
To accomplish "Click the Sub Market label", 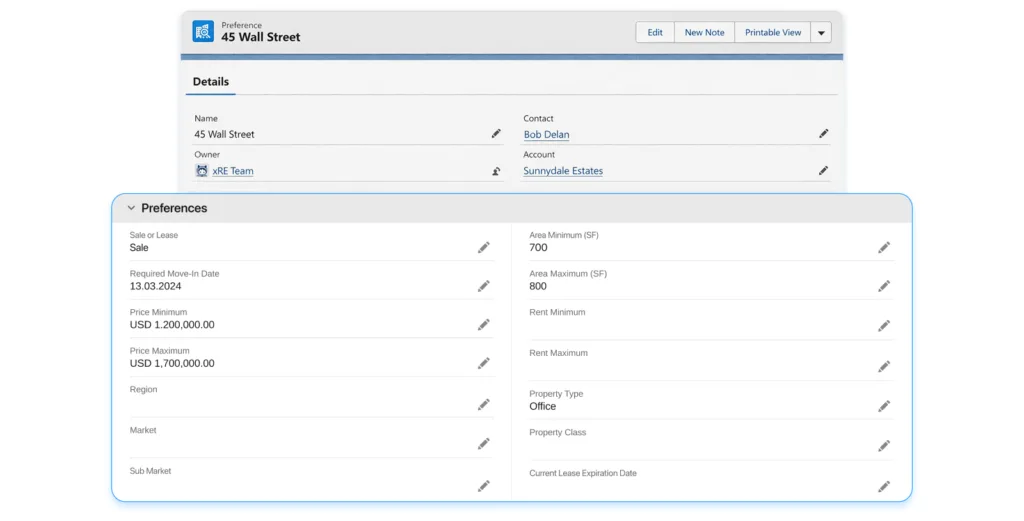I will (150, 471).
